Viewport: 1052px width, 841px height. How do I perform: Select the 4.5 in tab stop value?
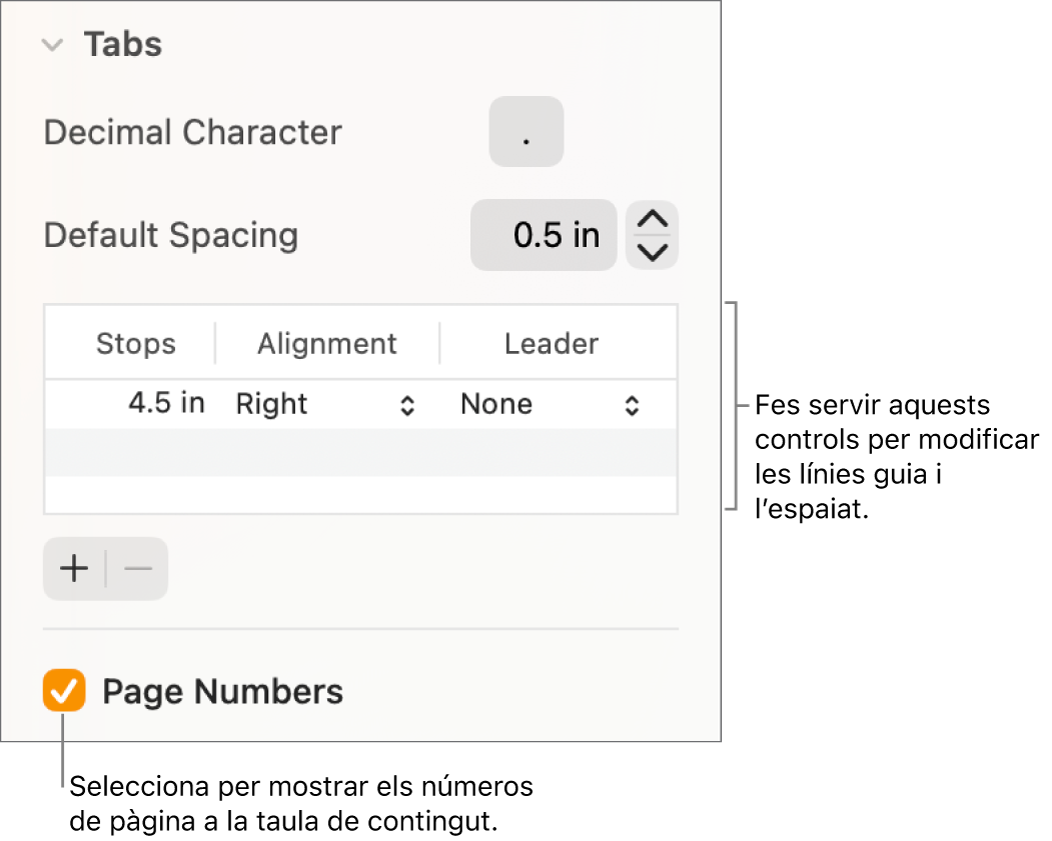[x=166, y=404]
